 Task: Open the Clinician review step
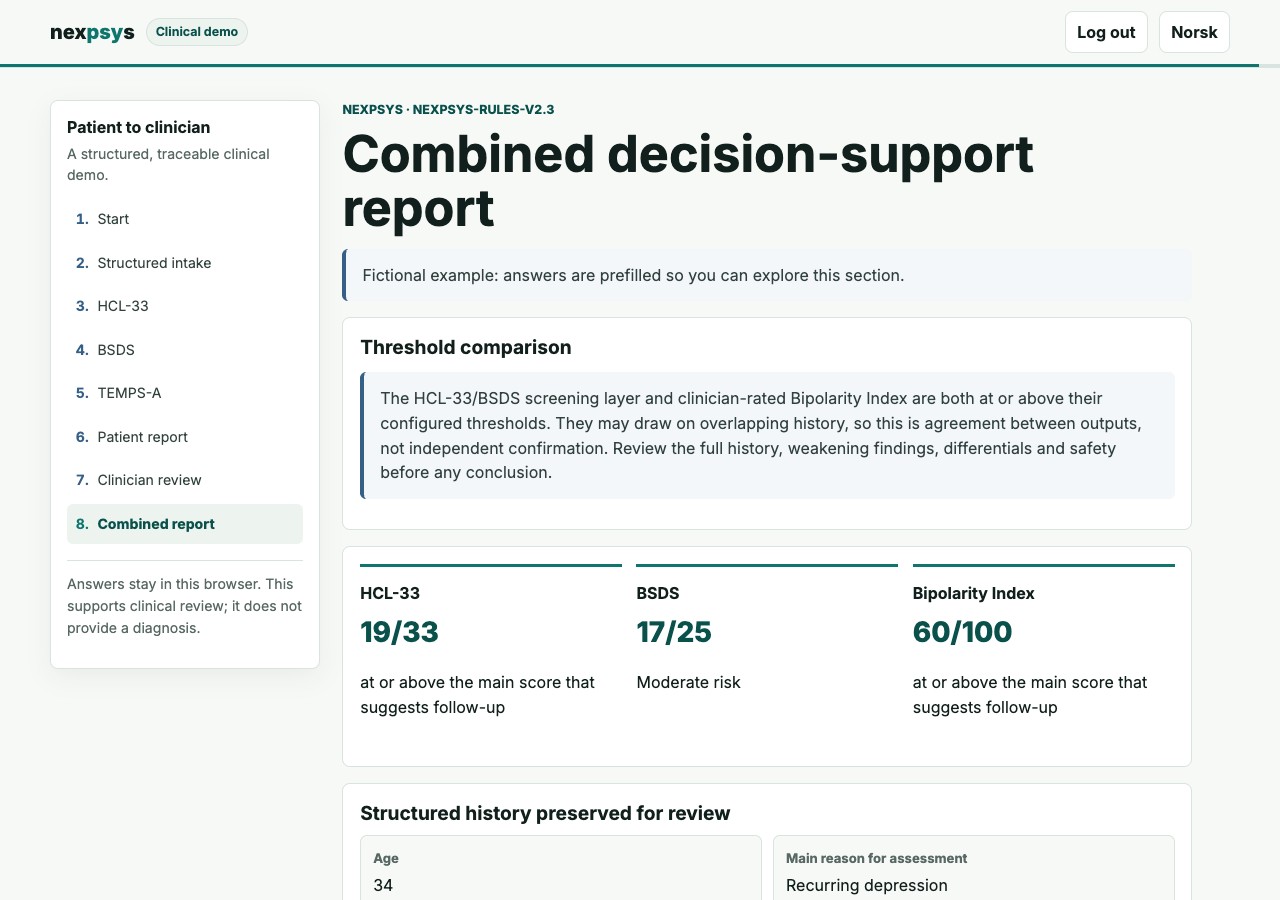pos(185,480)
